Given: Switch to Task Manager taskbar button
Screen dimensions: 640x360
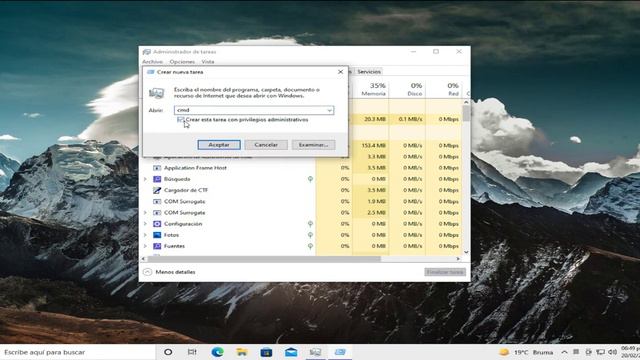Looking at the screenshot, I should [x=315, y=352].
